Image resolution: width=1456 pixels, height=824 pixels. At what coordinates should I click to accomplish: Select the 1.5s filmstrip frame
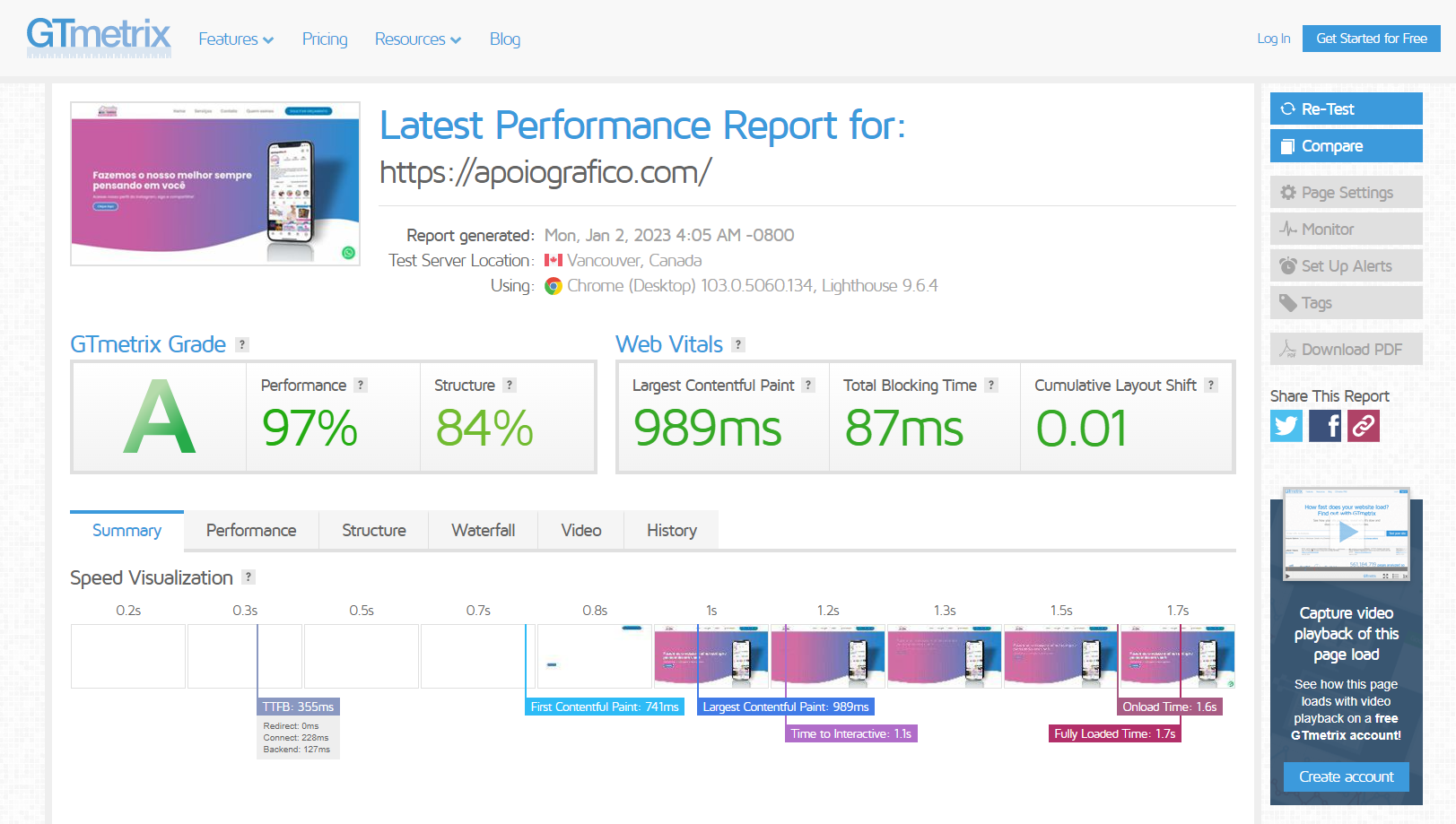coord(1061,656)
